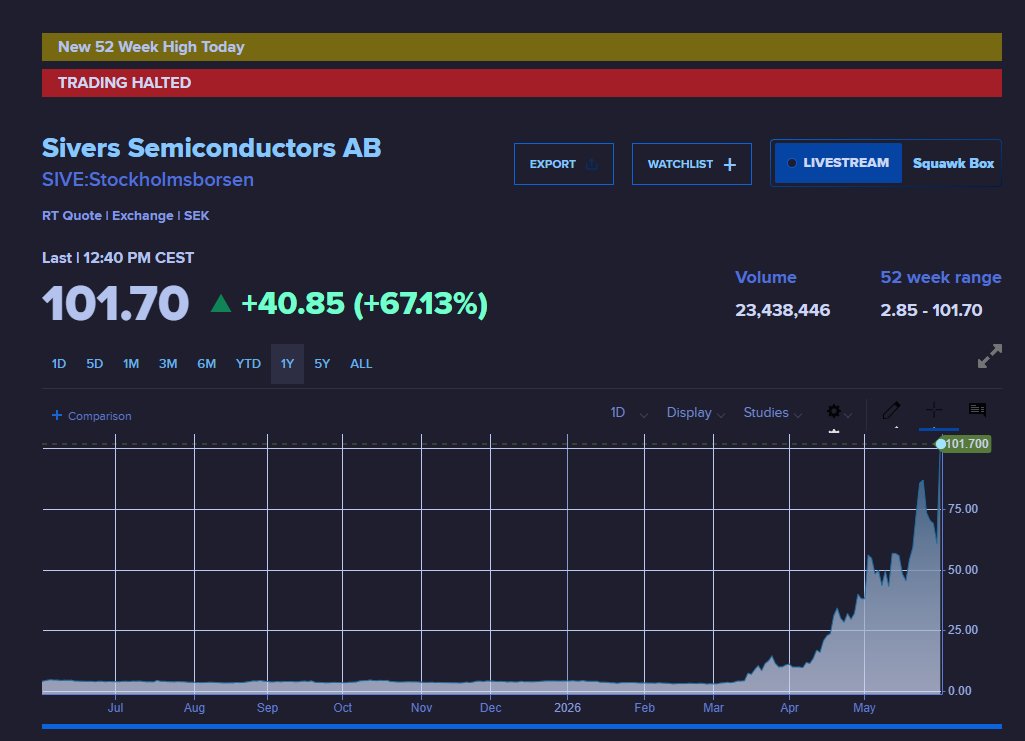
Task: Click the EXPORT button
Action: click(x=563, y=164)
